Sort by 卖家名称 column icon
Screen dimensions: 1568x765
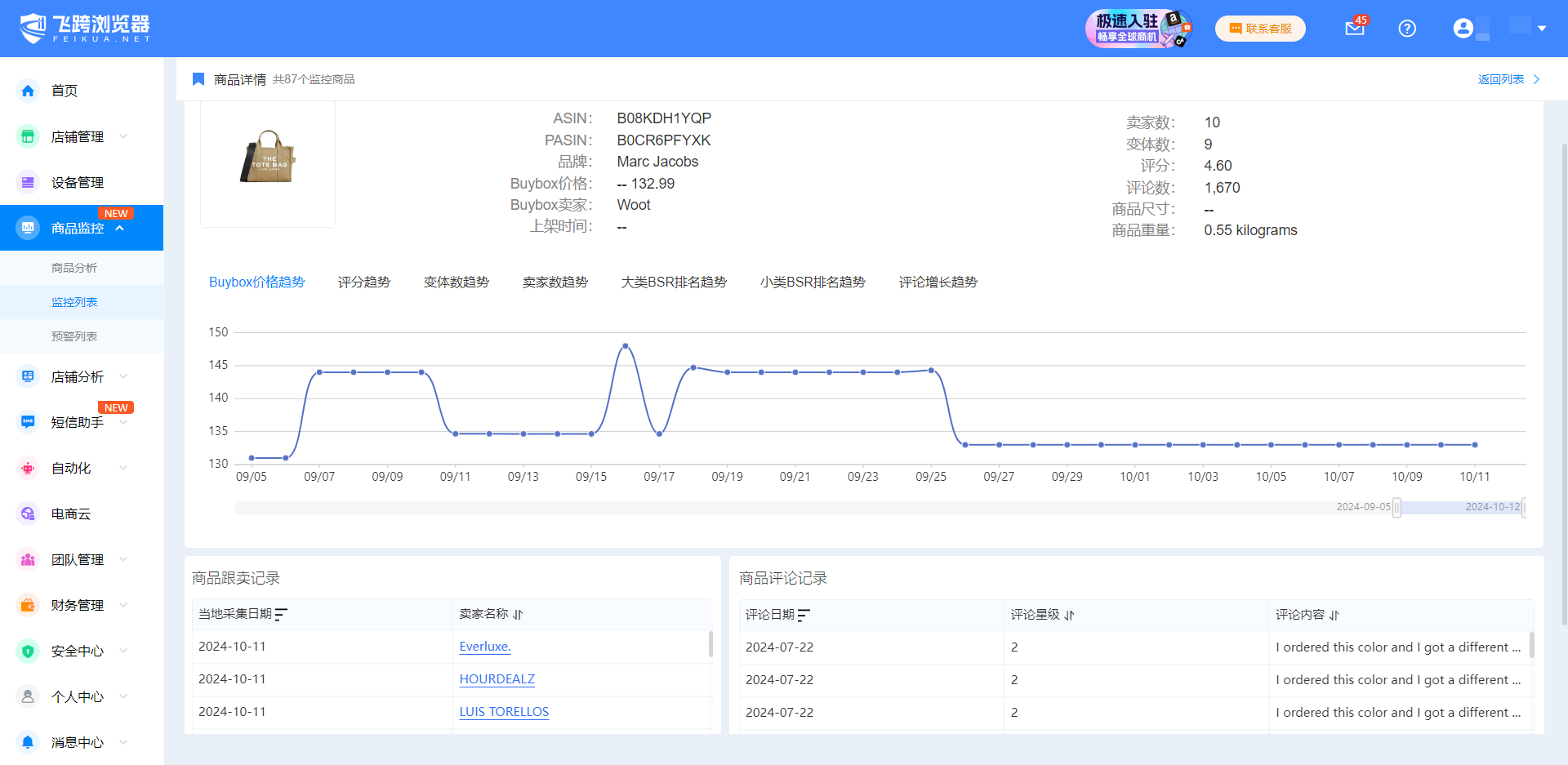(518, 614)
